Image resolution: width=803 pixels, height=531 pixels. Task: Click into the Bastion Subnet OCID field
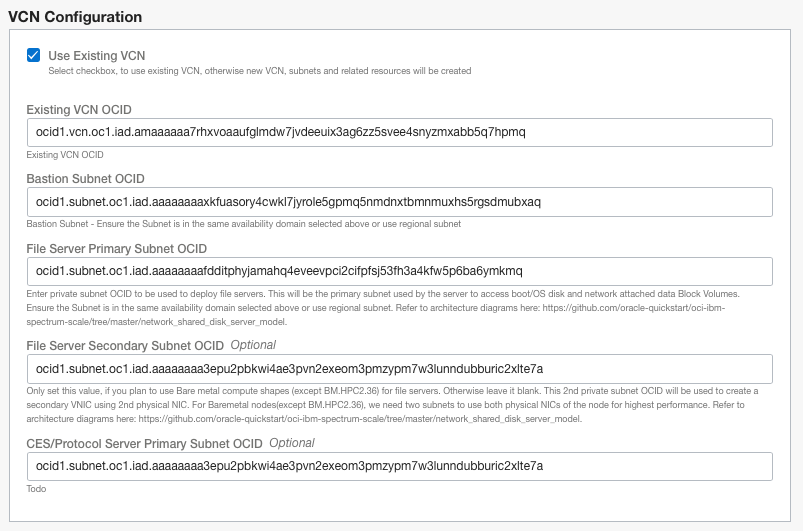(x=400, y=202)
